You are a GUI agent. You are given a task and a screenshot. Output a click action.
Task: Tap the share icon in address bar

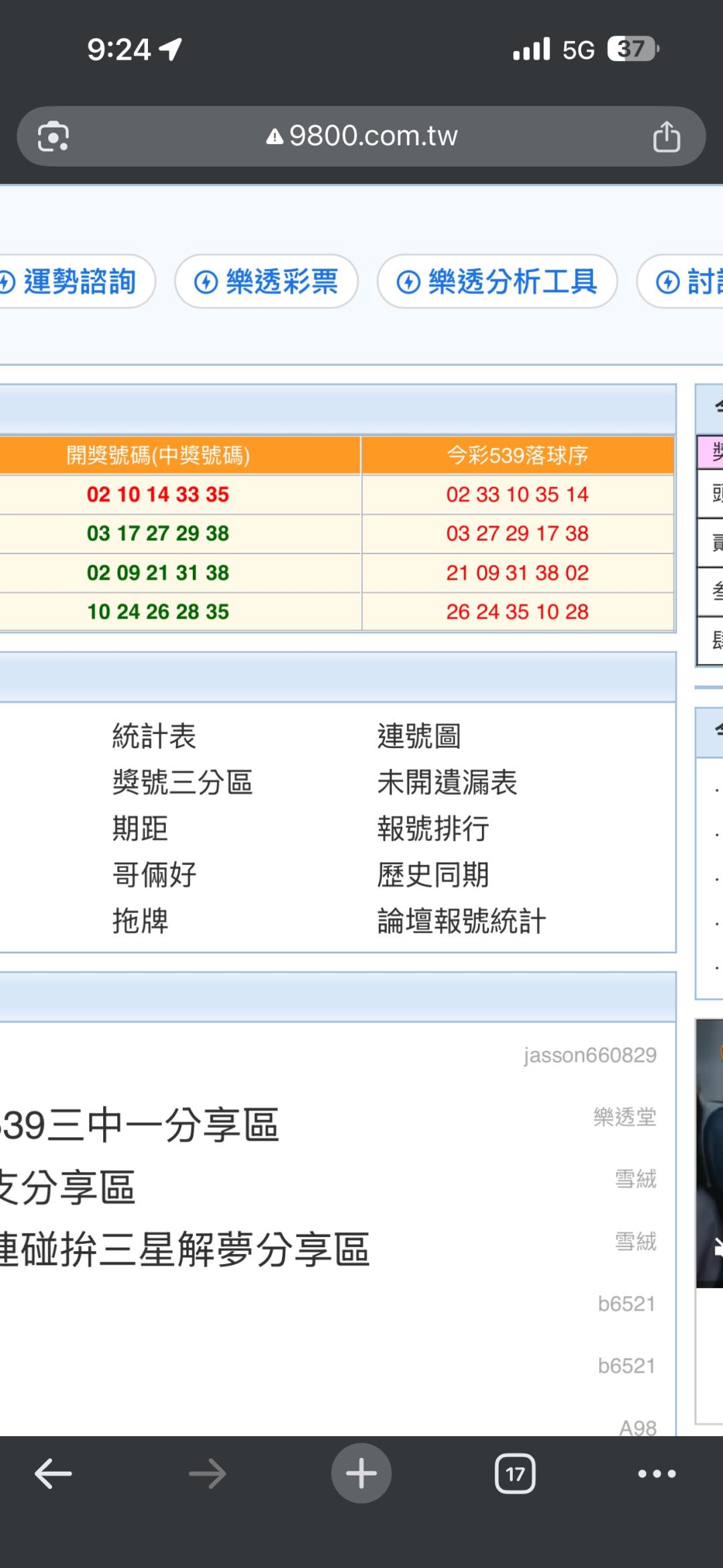click(666, 137)
